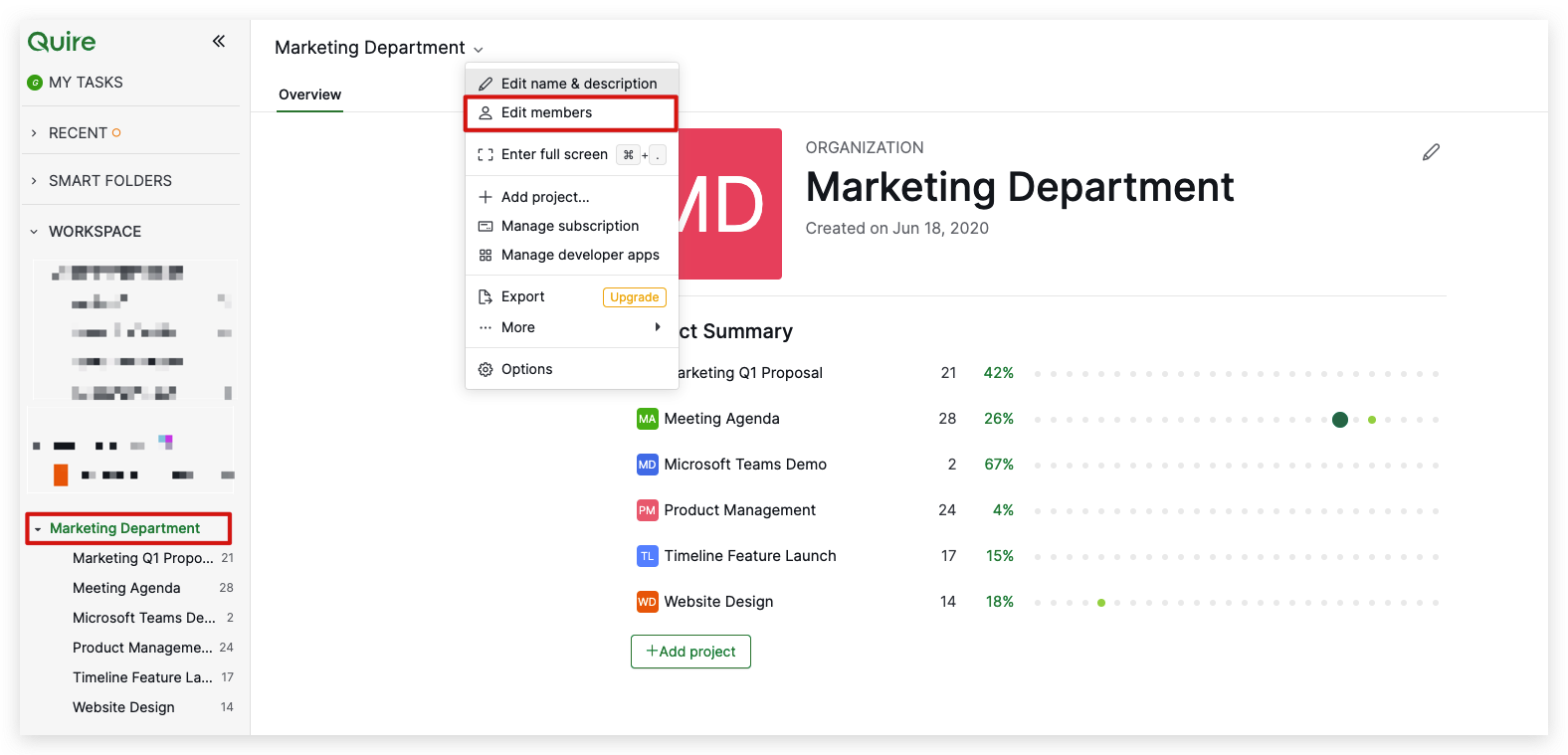Click the WD icon for Website Design
This screenshot has height=755, width=1568.
tap(647, 602)
